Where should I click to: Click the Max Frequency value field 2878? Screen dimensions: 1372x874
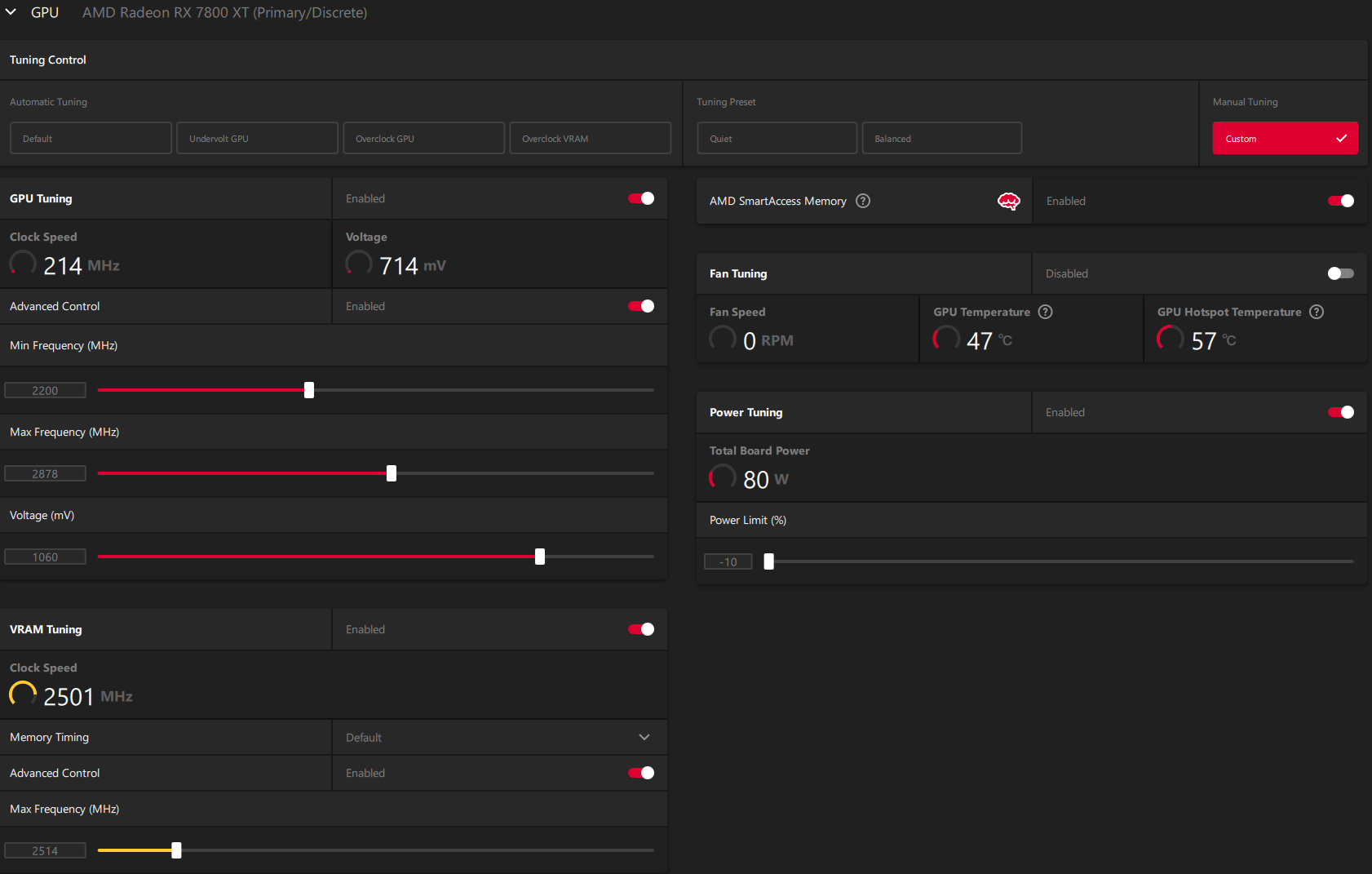click(45, 473)
